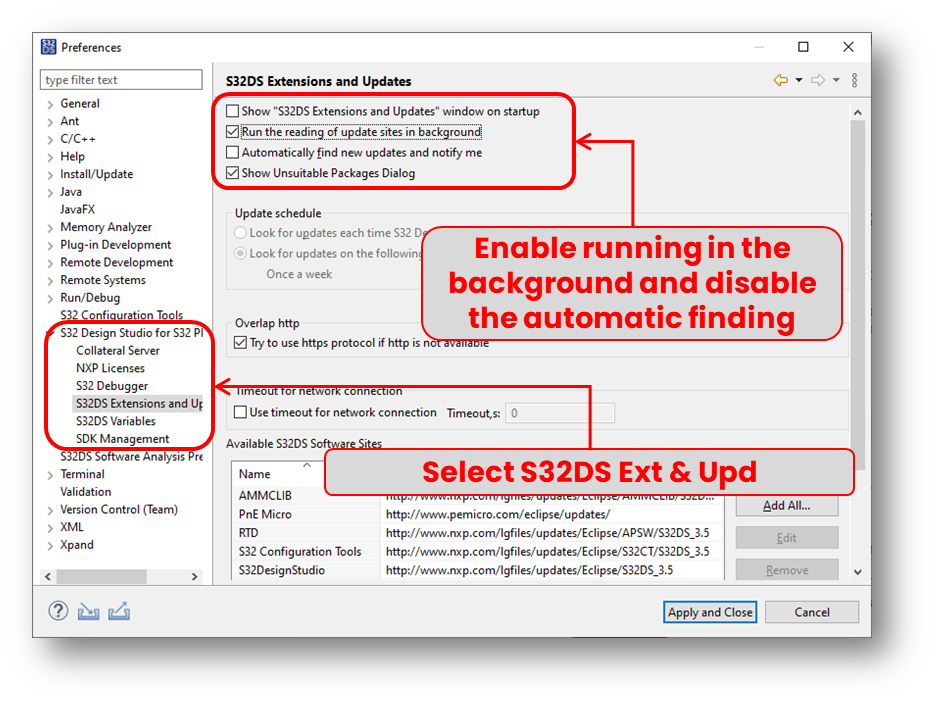Select the S32DesignStudio site row
Viewport: 937px width, 703px height.
pos(477,570)
